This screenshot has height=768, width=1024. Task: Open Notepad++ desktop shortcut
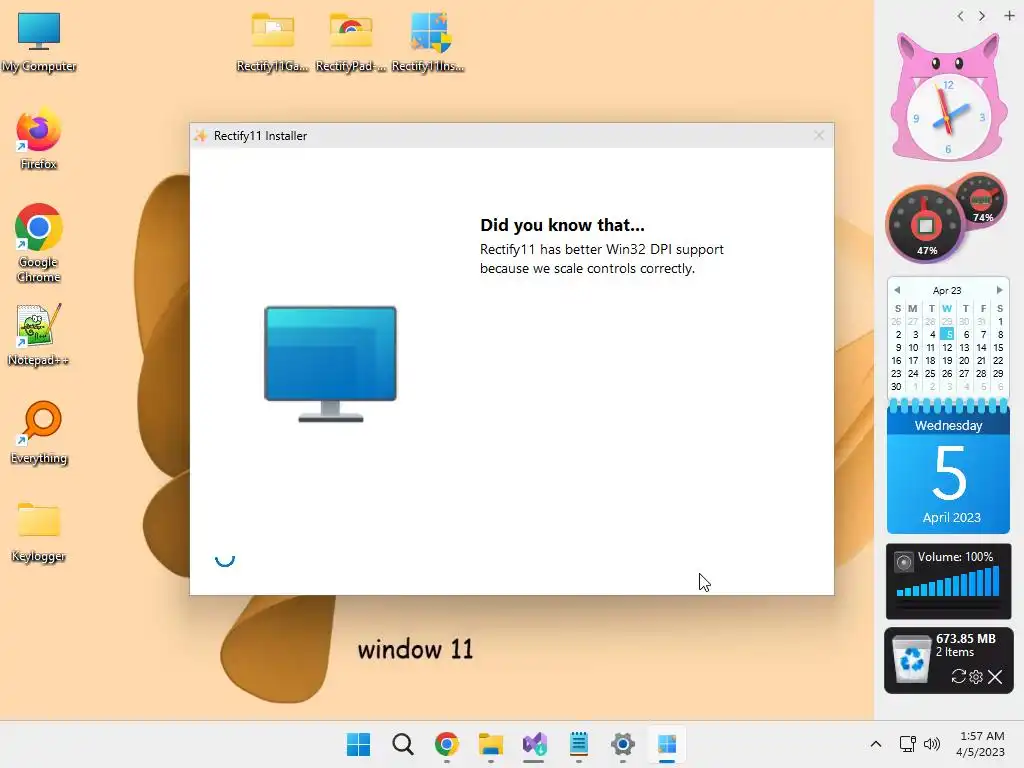(39, 334)
